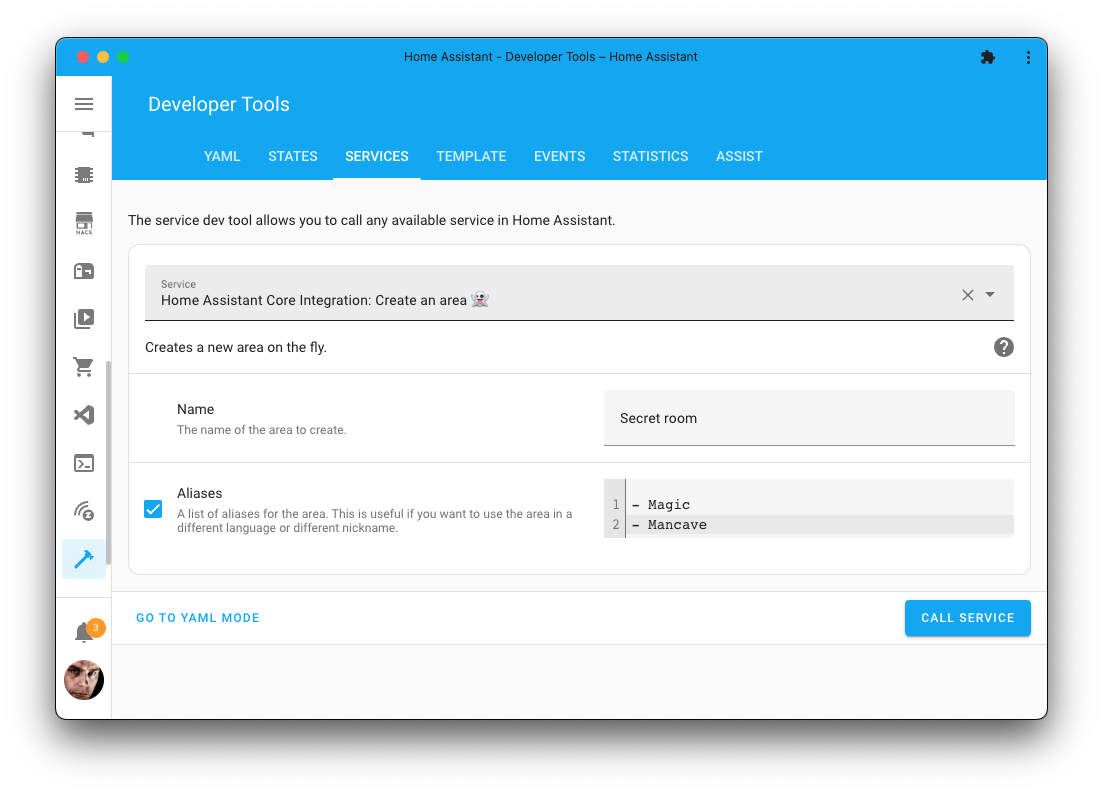Open the help question mark icon
The image size is (1103, 793).
[x=1003, y=347]
